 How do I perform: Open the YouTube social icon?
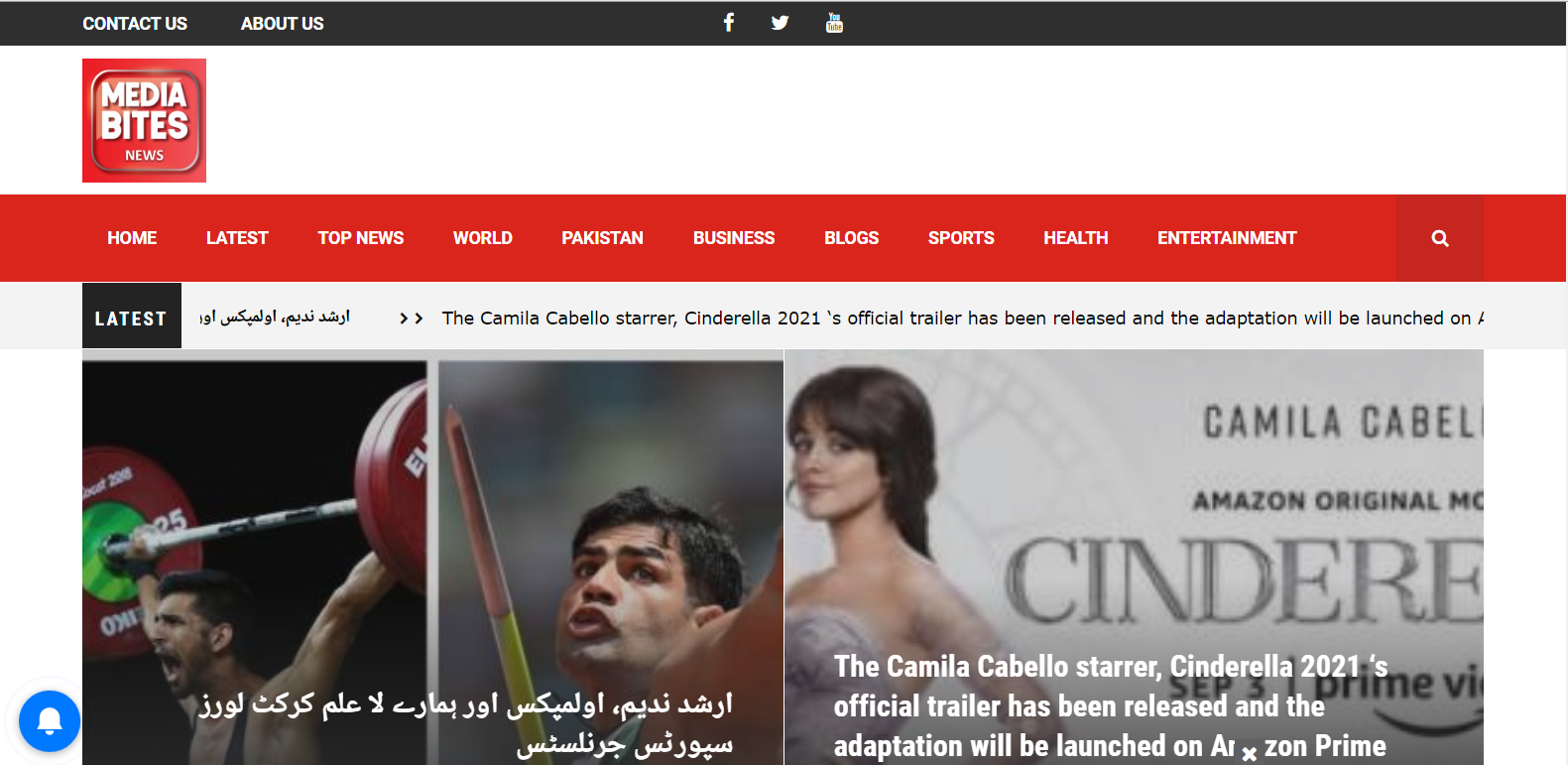(834, 22)
